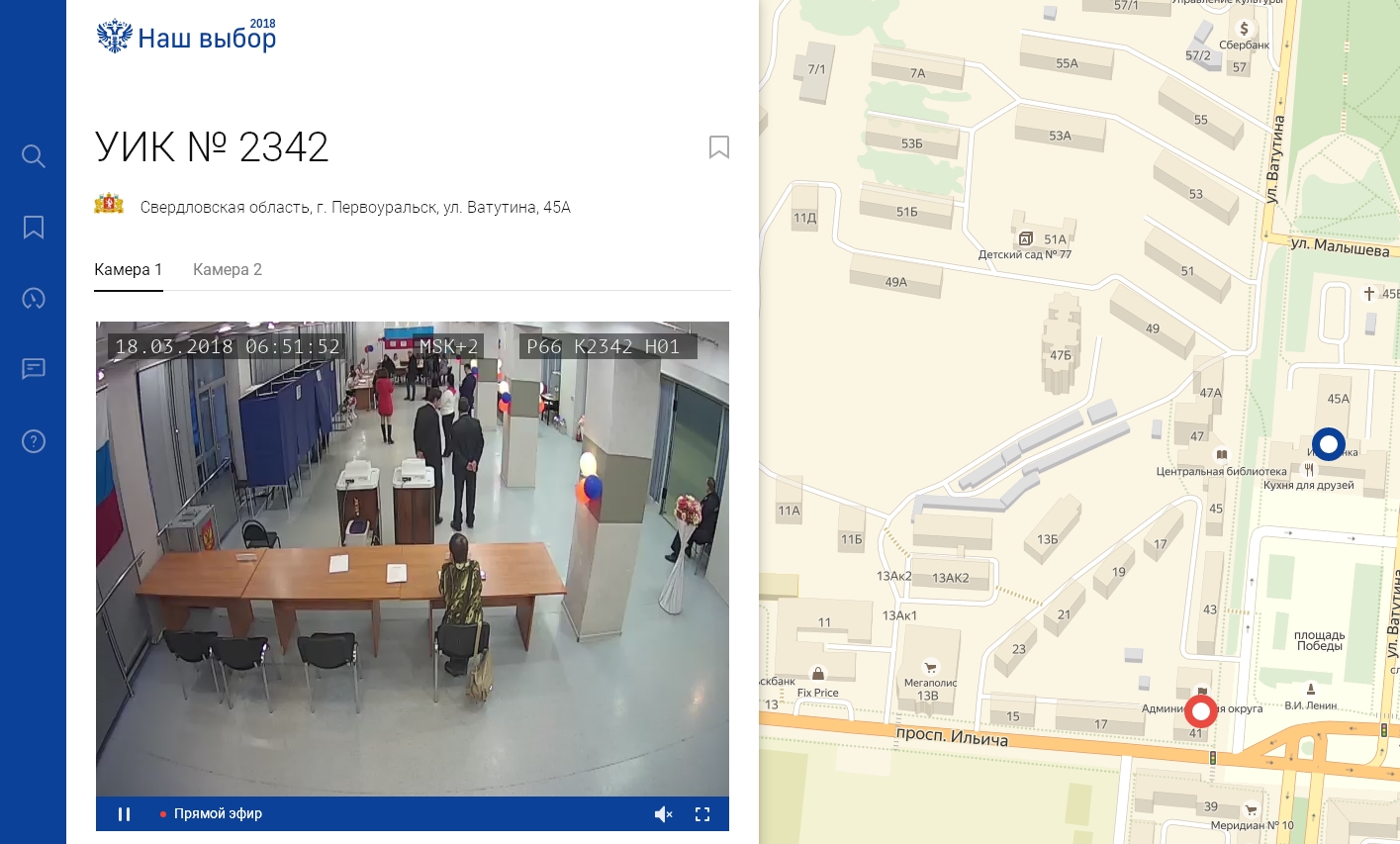Viewport: 1400px width, 844px height.
Task: Open help question mark icon
Action: (34, 441)
